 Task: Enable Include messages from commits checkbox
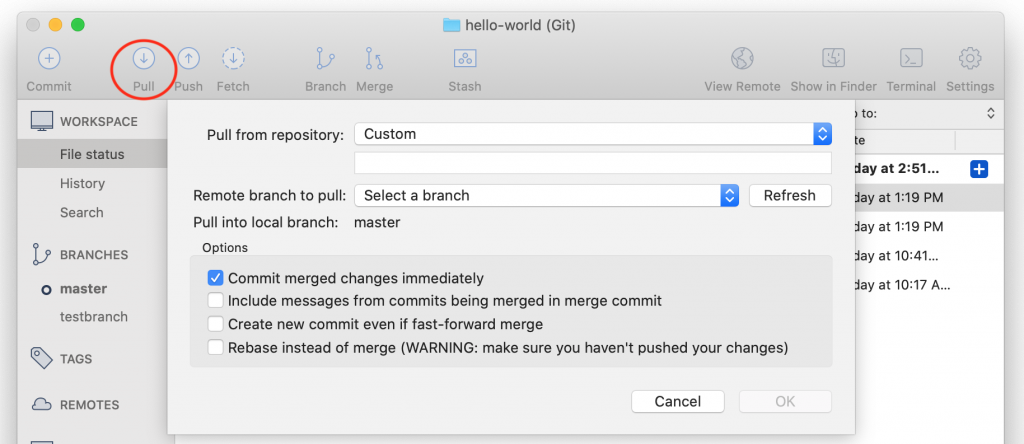(215, 301)
